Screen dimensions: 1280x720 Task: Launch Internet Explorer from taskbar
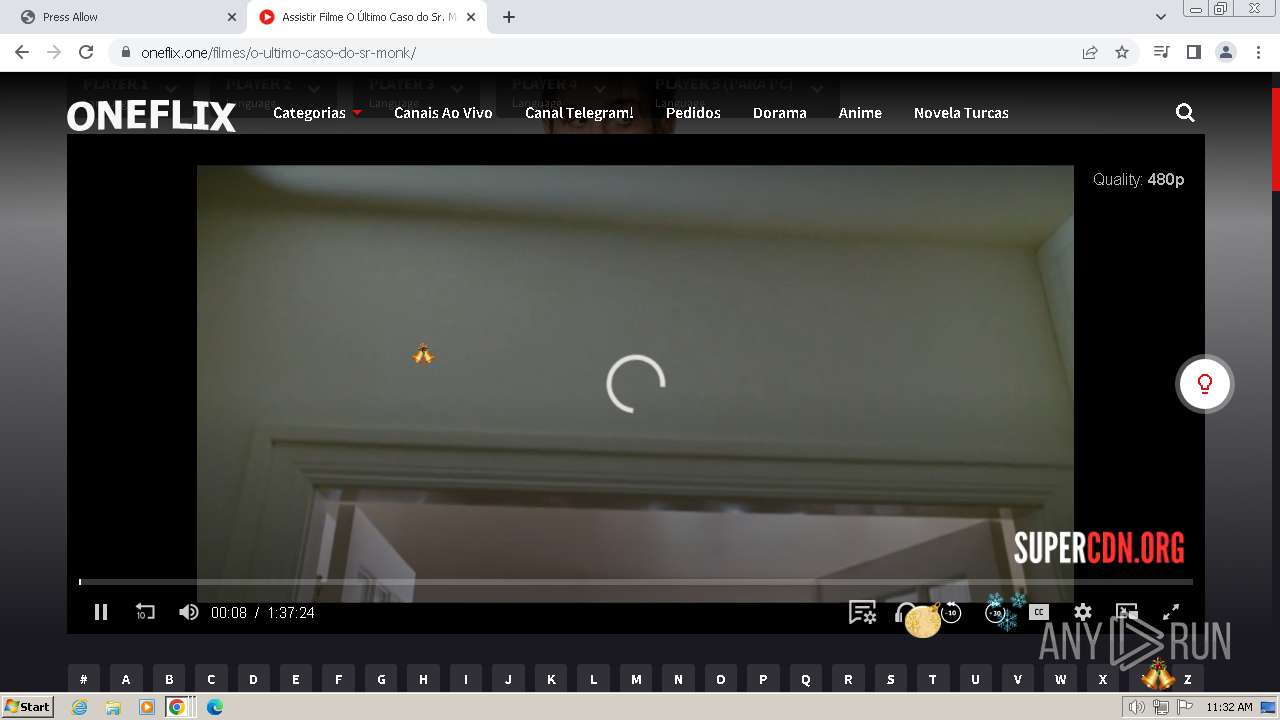tap(79, 707)
